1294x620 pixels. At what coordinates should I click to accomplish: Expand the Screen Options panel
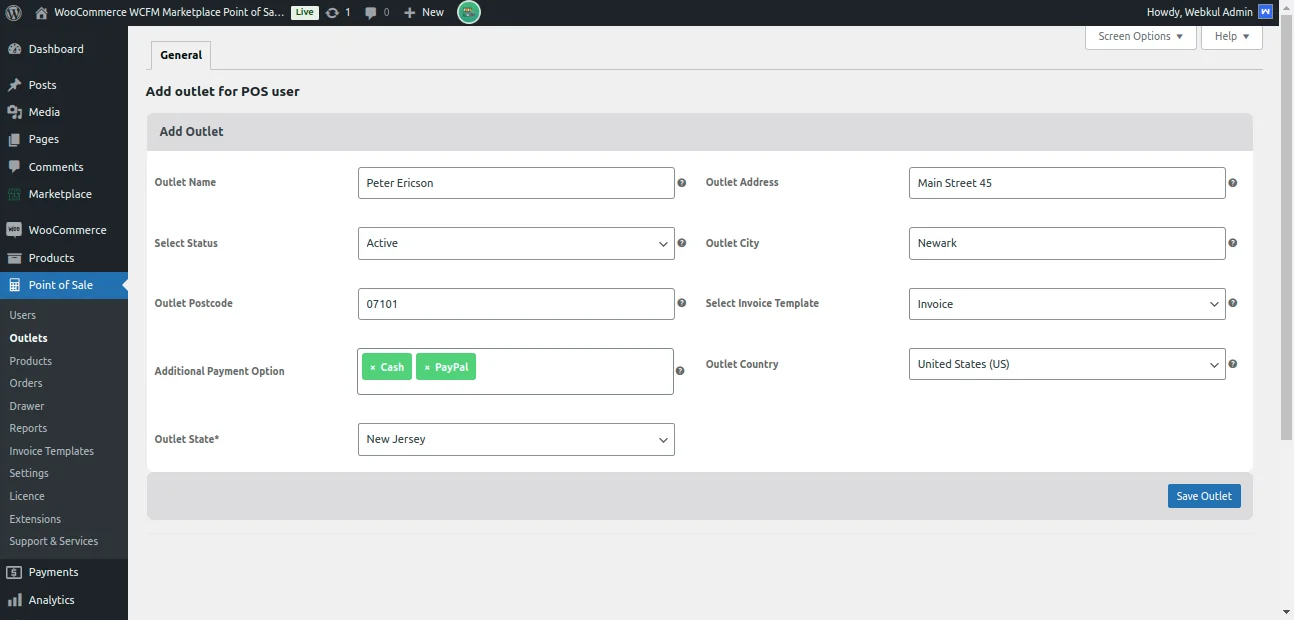[1140, 36]
